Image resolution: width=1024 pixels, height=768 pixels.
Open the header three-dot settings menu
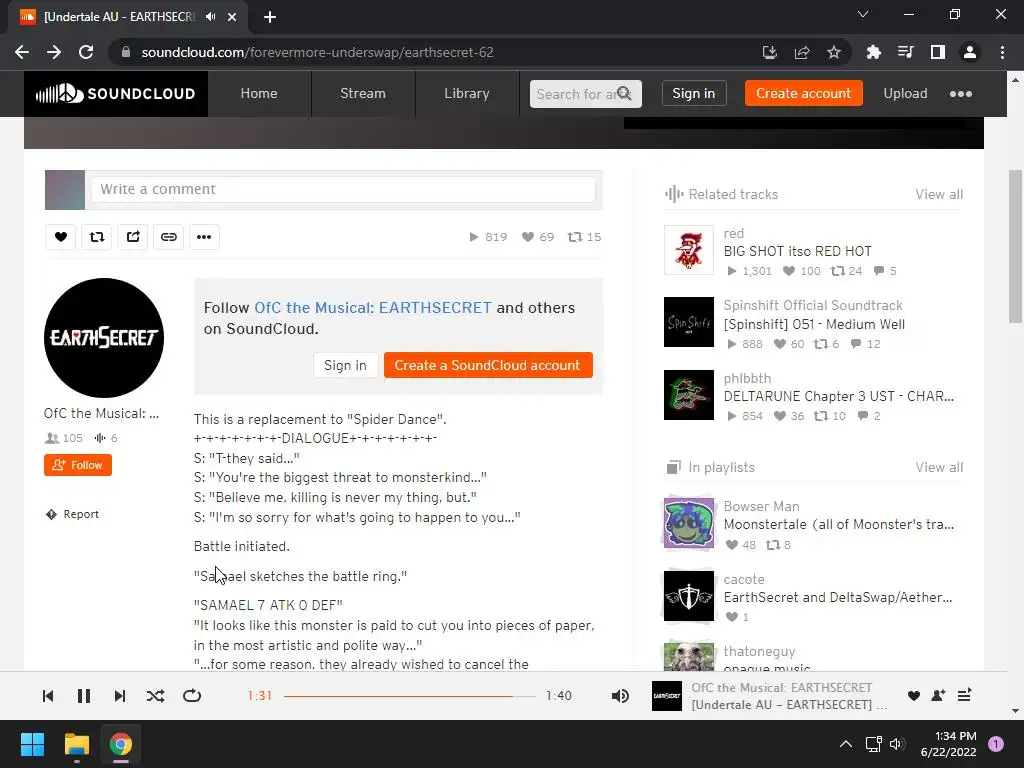[x=961, y=94]
